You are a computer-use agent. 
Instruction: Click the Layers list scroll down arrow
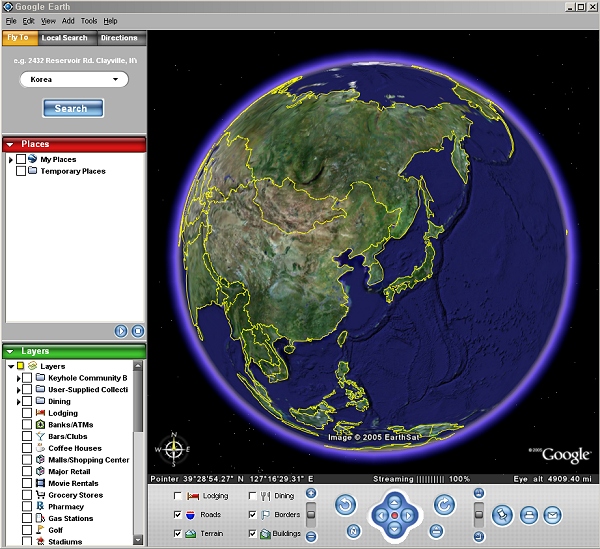(x=138, y=540)
